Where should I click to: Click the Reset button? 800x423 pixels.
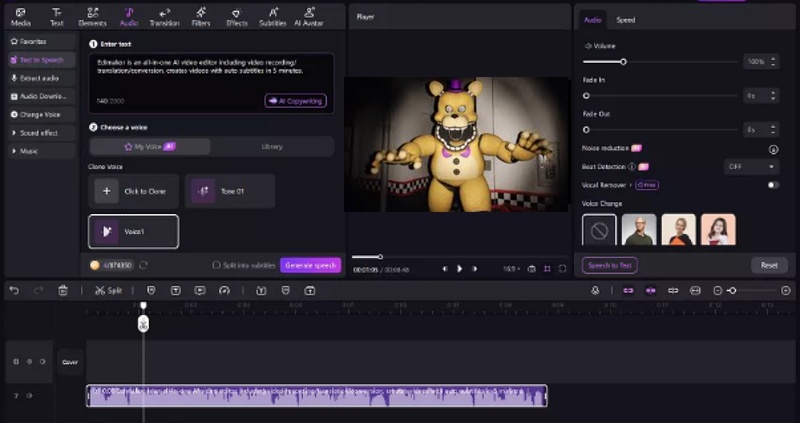coord(769,265)
